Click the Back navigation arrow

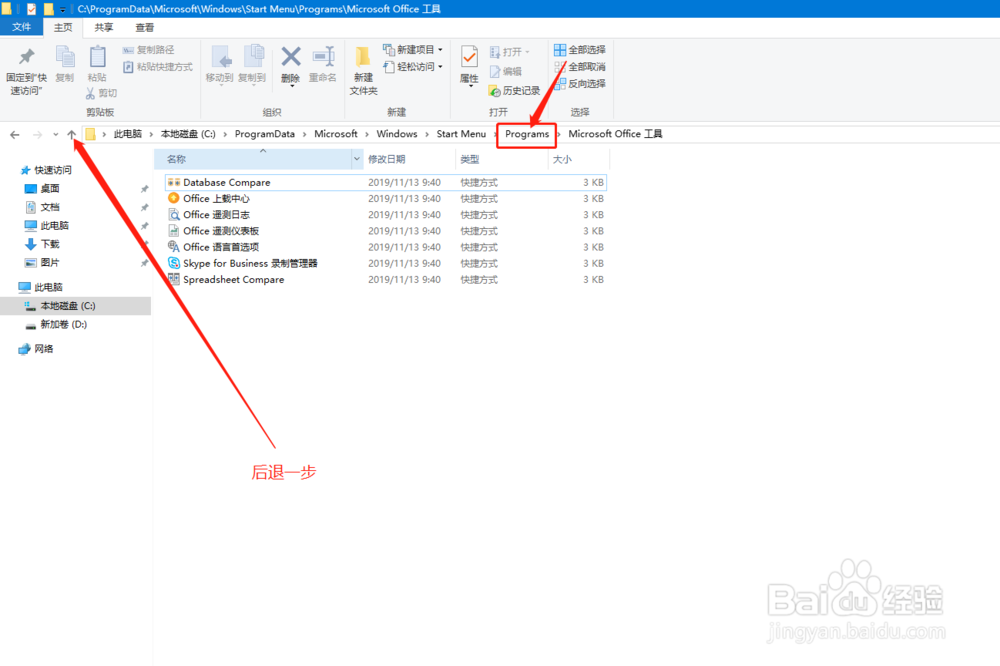point(15,135)
